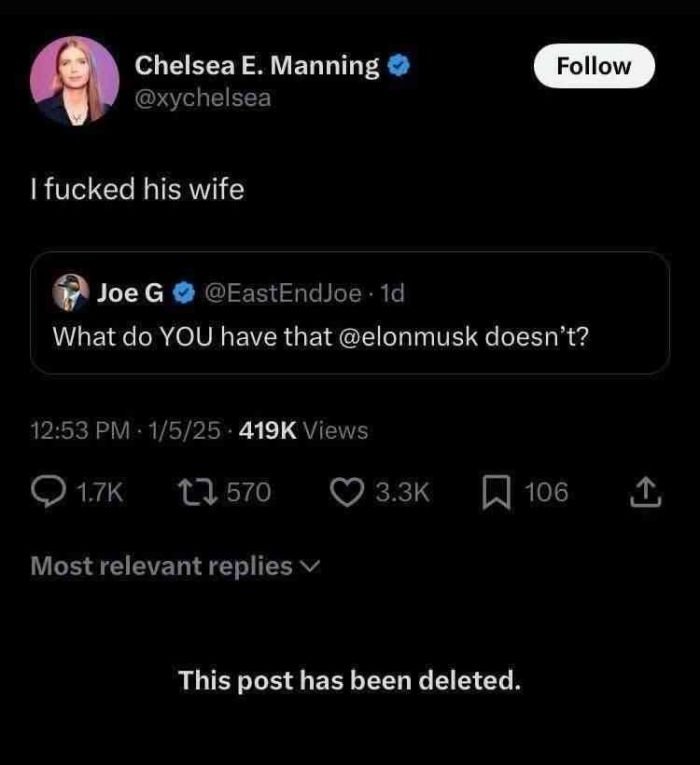Image resolution: width=700 pixels, height=765 pixels.
Task: Like the post with the heart icon
Action: (x=346, y=492)
